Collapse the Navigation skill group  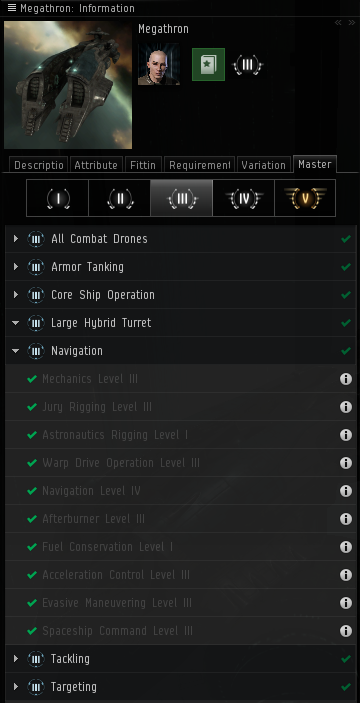coord(16,351)
